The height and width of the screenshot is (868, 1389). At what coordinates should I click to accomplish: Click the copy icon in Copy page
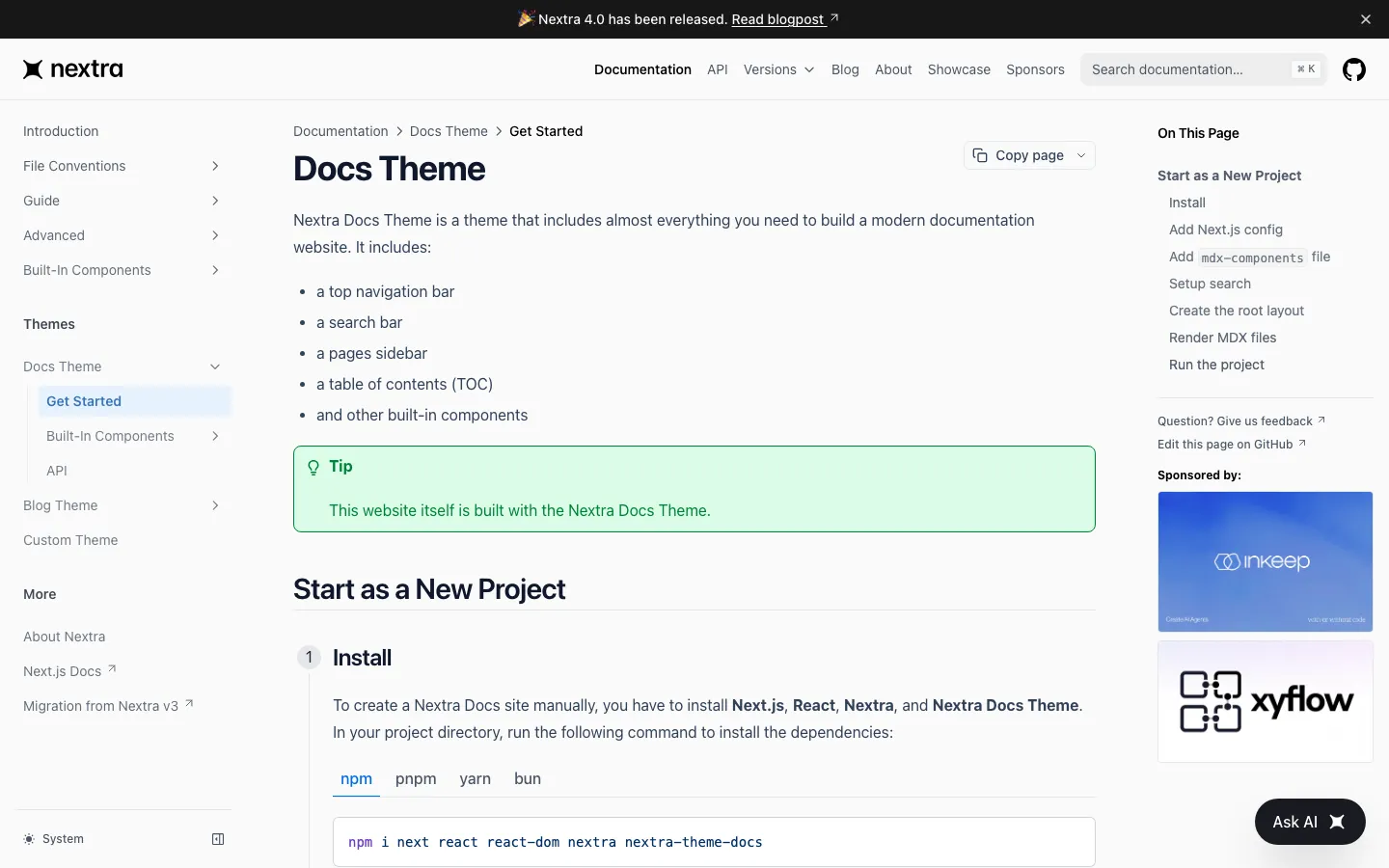(980, 155)
